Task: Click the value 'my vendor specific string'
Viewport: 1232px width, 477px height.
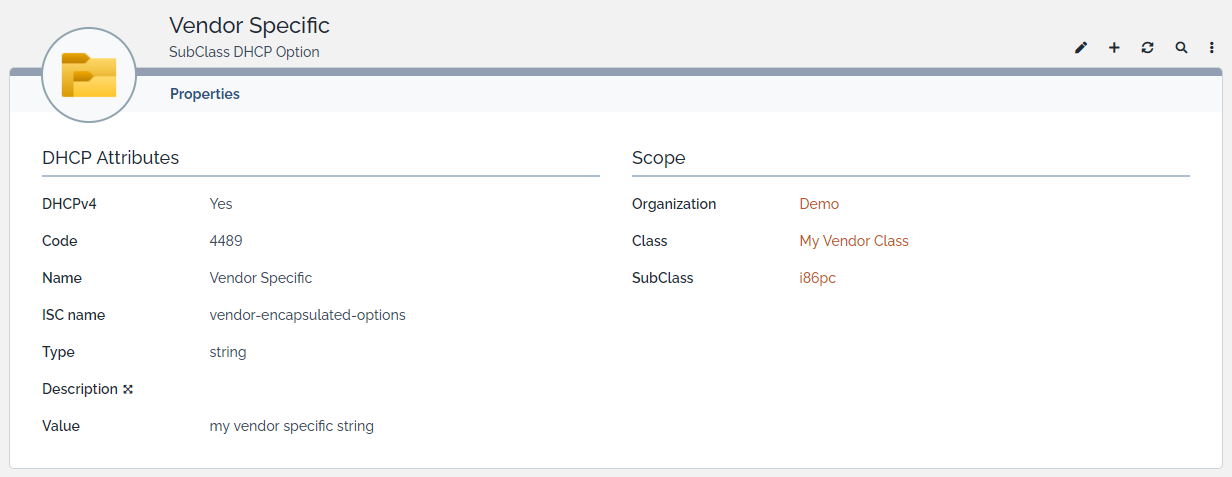Action: point(291,426)
